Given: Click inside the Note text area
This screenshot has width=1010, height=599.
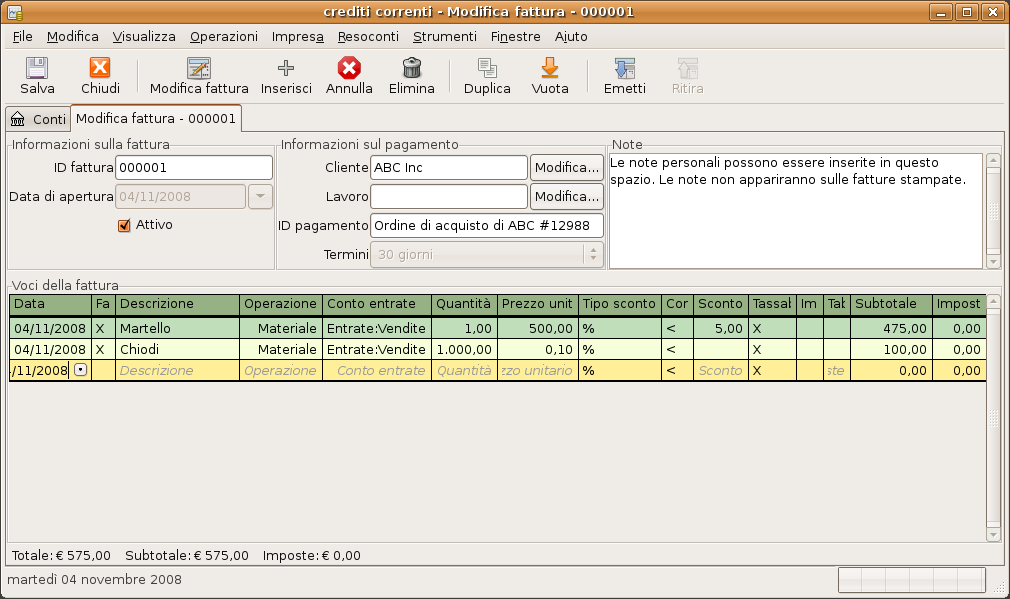Looking at the screenshot, I should [x=796, y=211].
